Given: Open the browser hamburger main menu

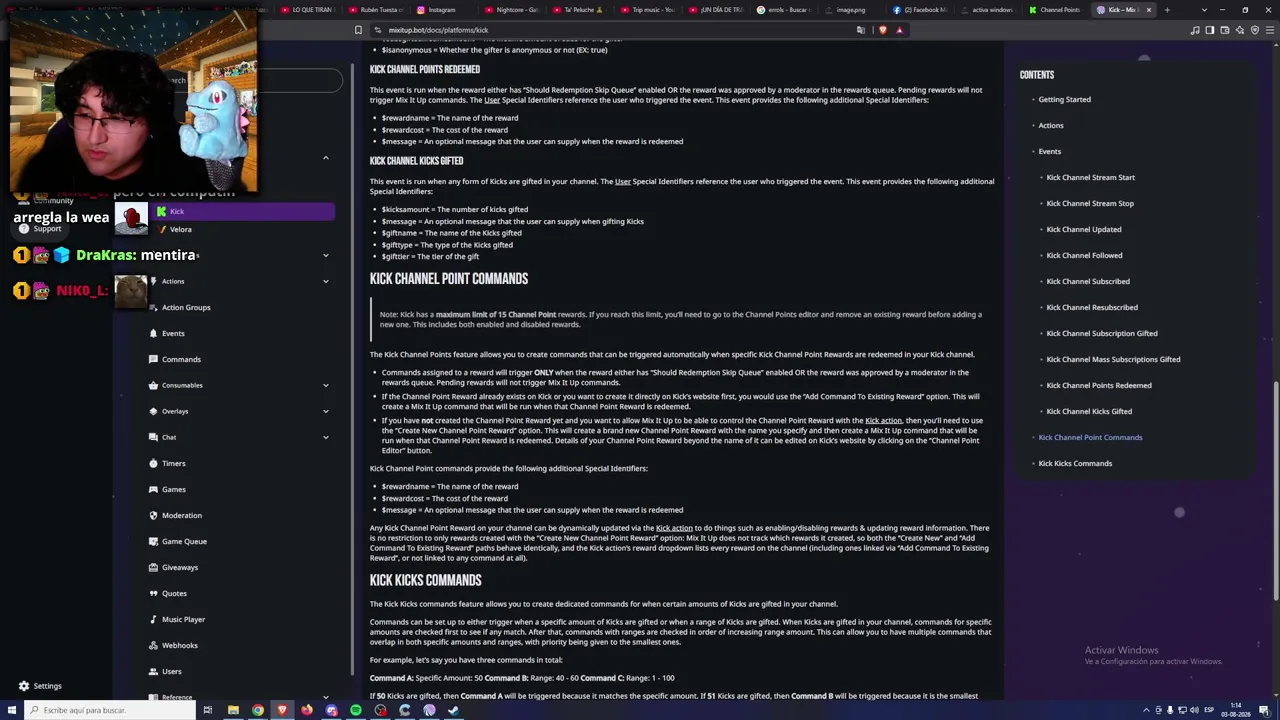Looking at the screenshot, I should [x=1269, y=30].
